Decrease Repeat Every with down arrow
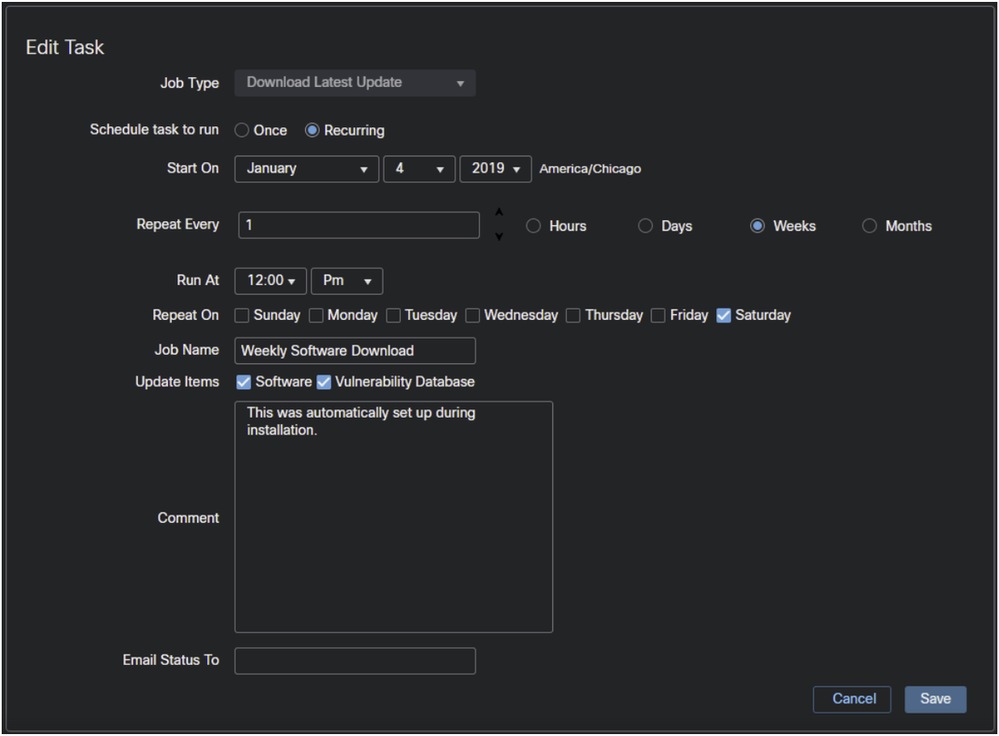 pyautogui.click(x=499, y=236)
